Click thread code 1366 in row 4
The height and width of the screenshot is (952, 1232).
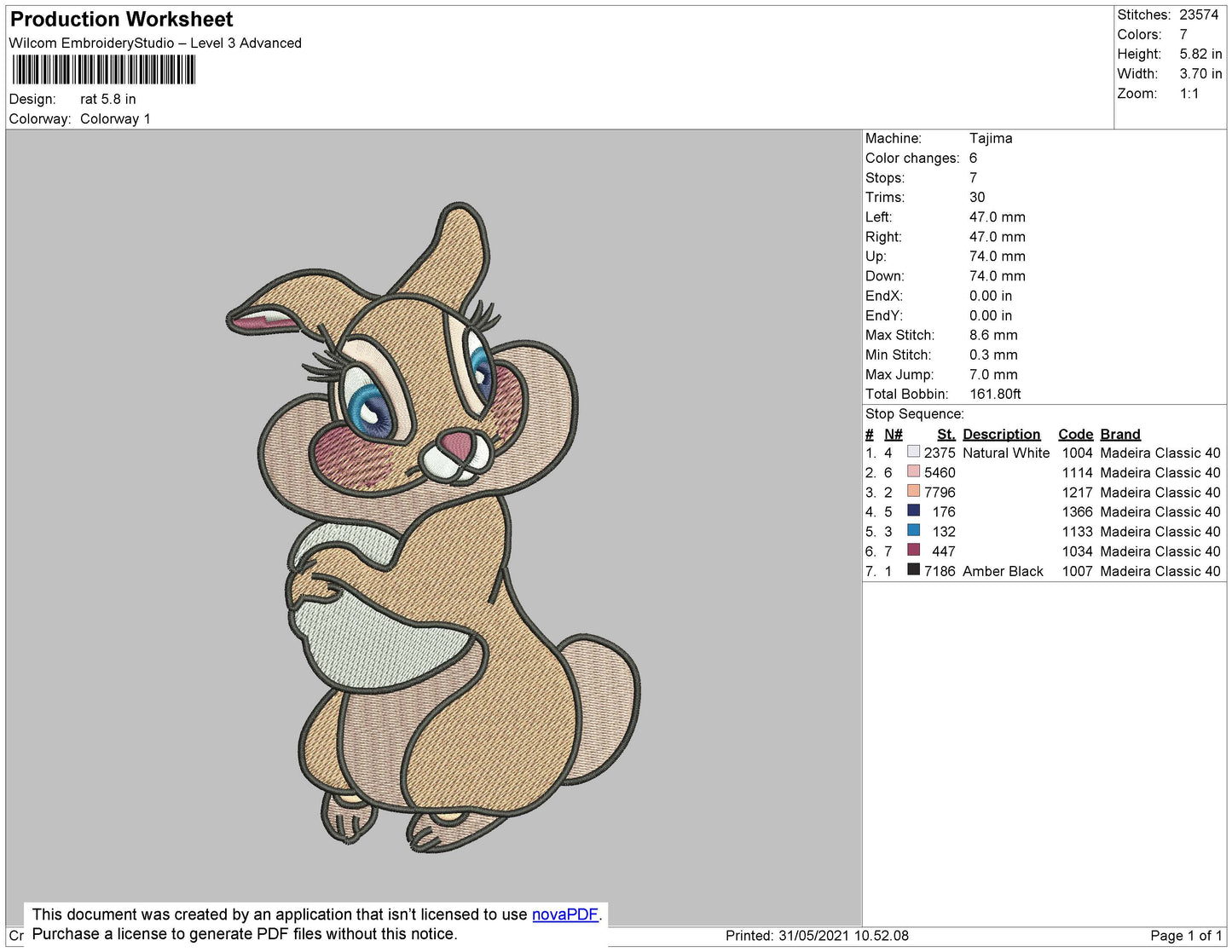click(1077, 512)
